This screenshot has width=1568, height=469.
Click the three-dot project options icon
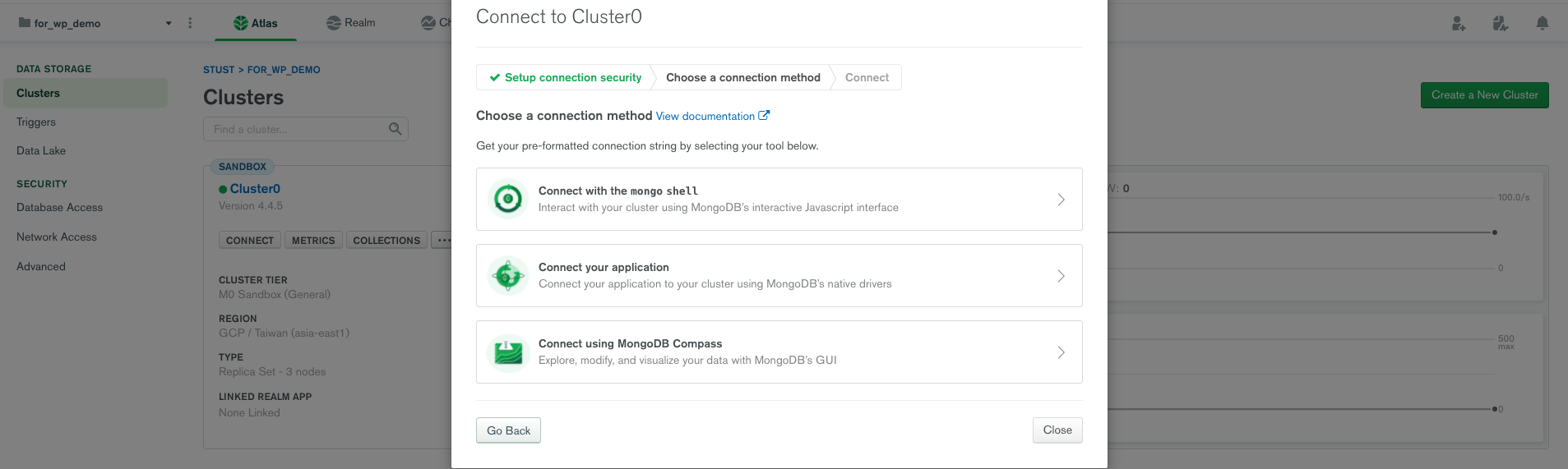pyautogui.click(x=190, y=23)
